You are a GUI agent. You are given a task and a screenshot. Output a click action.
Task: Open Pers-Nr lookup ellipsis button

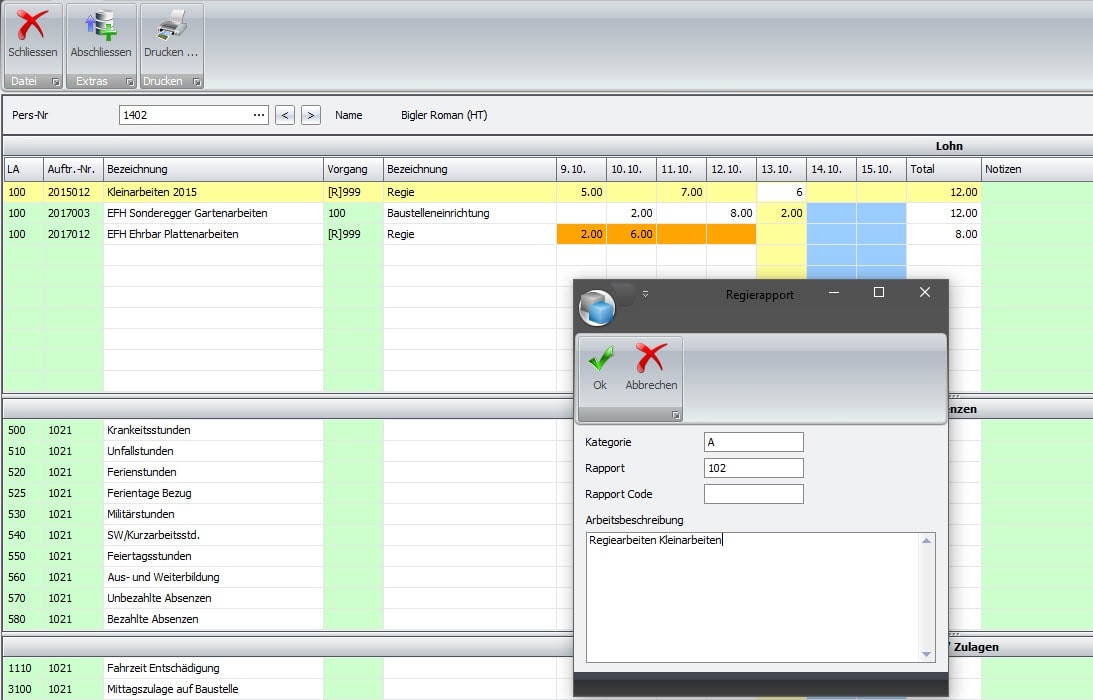point(259,115)
